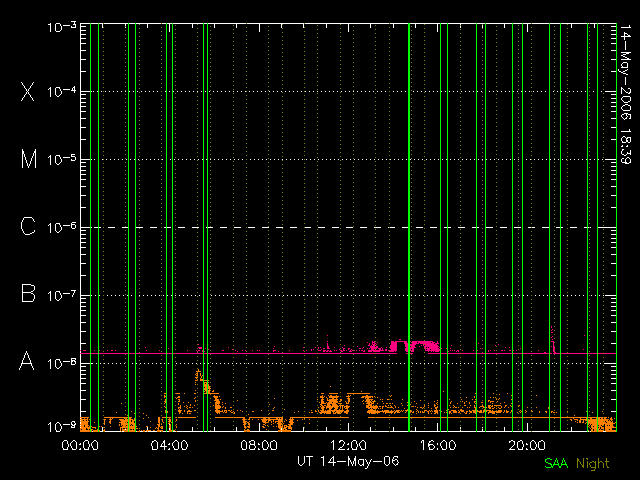
Task: Click the B flare class label
Action: [x=28, y=293]
